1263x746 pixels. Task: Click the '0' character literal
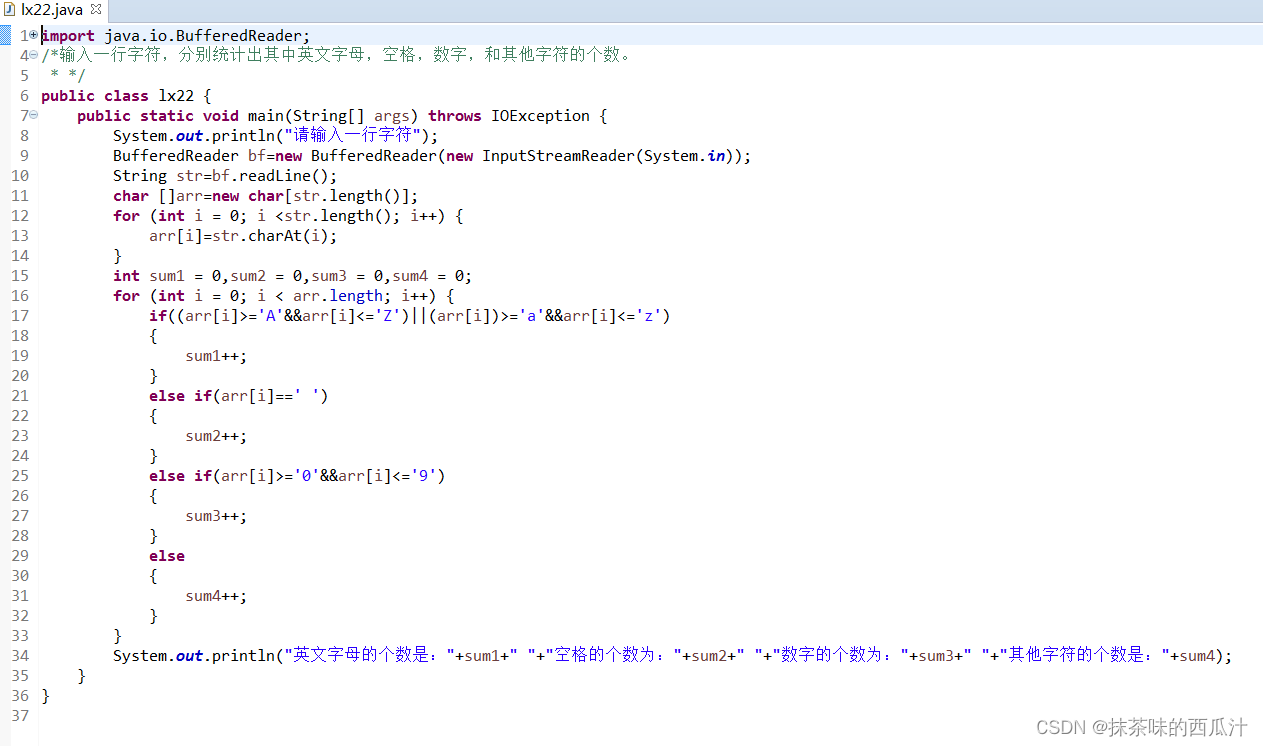pyautogui.click(x=306, y=476)
